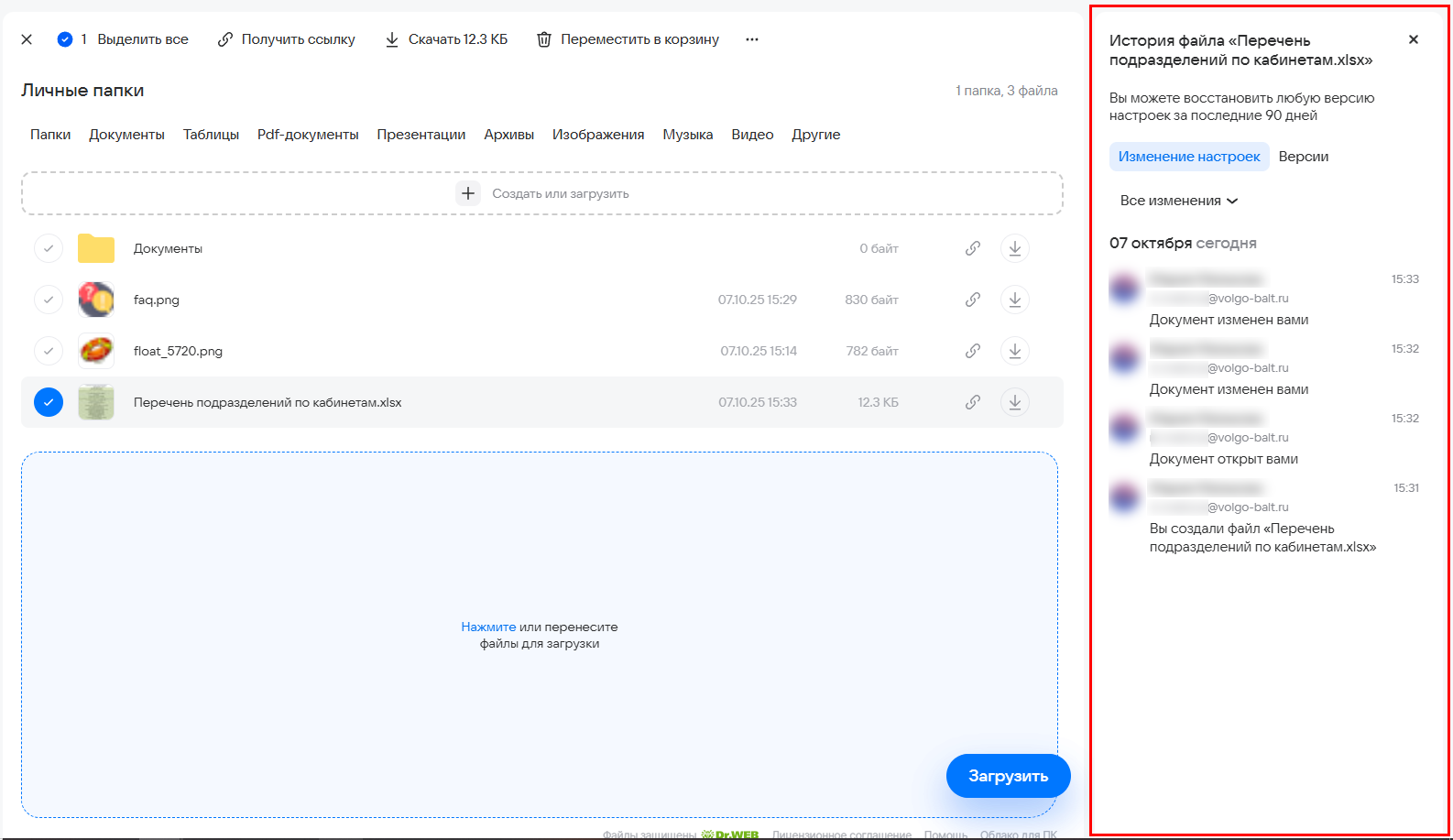Tick the Документы folder checkbox
1453x840 pixels.
(49, 248)
